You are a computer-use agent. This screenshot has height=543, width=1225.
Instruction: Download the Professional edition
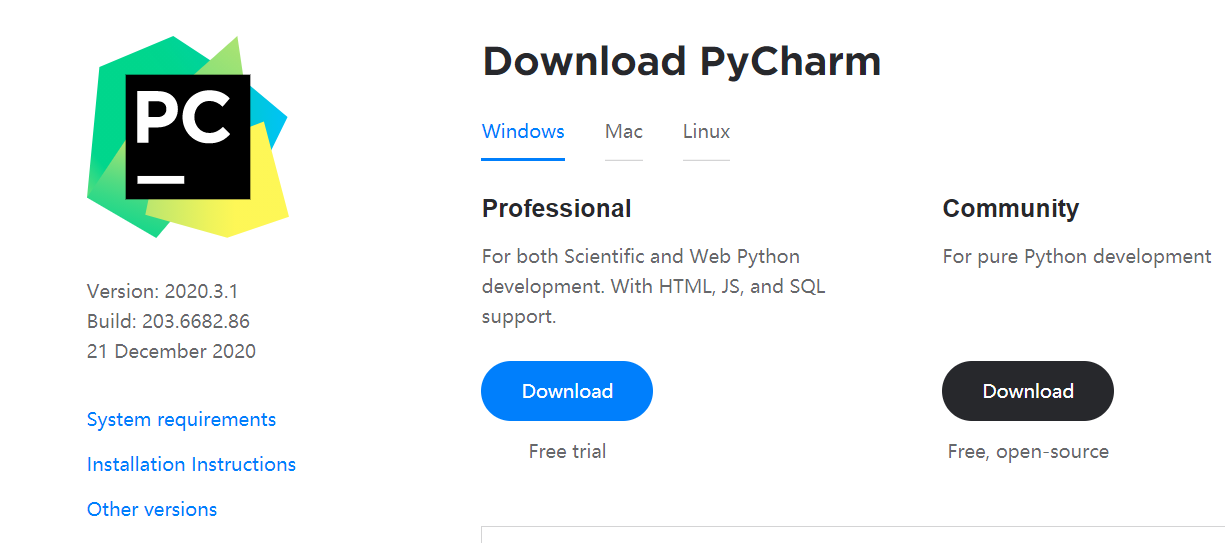(x=567, y=391)
